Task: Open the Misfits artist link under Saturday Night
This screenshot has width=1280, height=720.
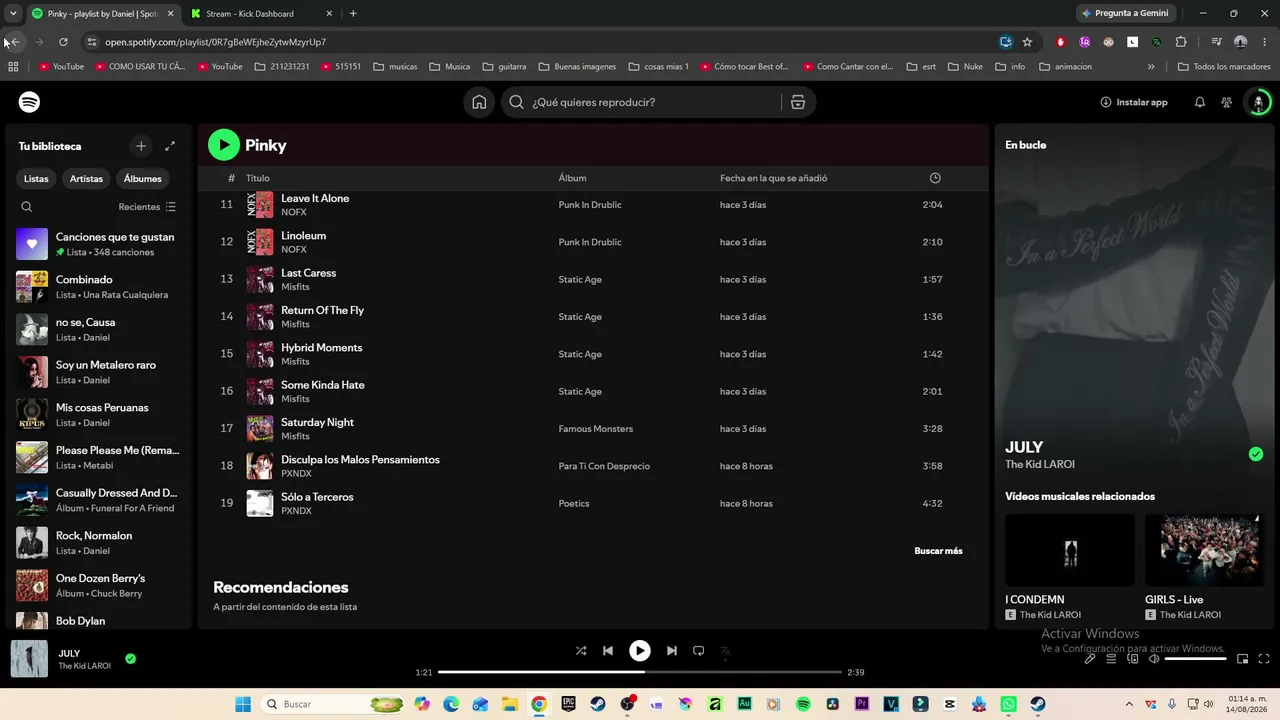Action: coord(295,436)
